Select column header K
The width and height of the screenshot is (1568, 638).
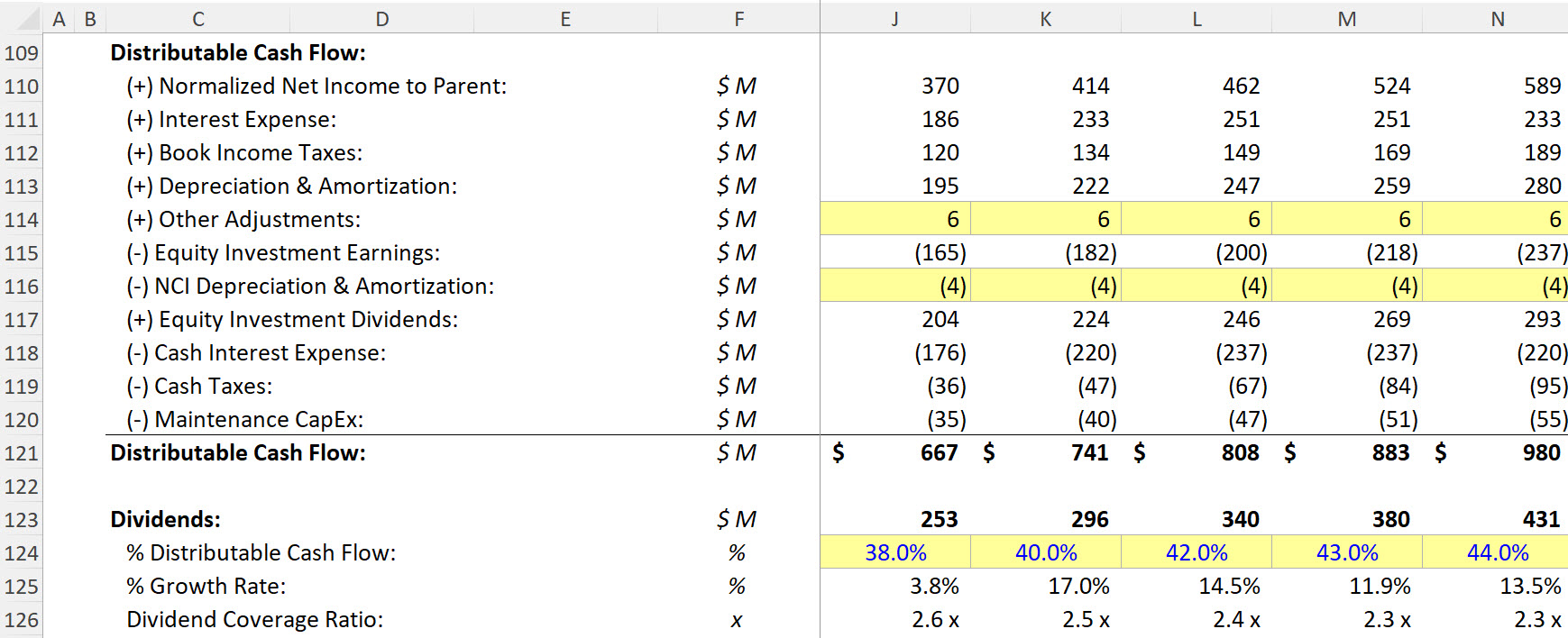[1046, 19]
